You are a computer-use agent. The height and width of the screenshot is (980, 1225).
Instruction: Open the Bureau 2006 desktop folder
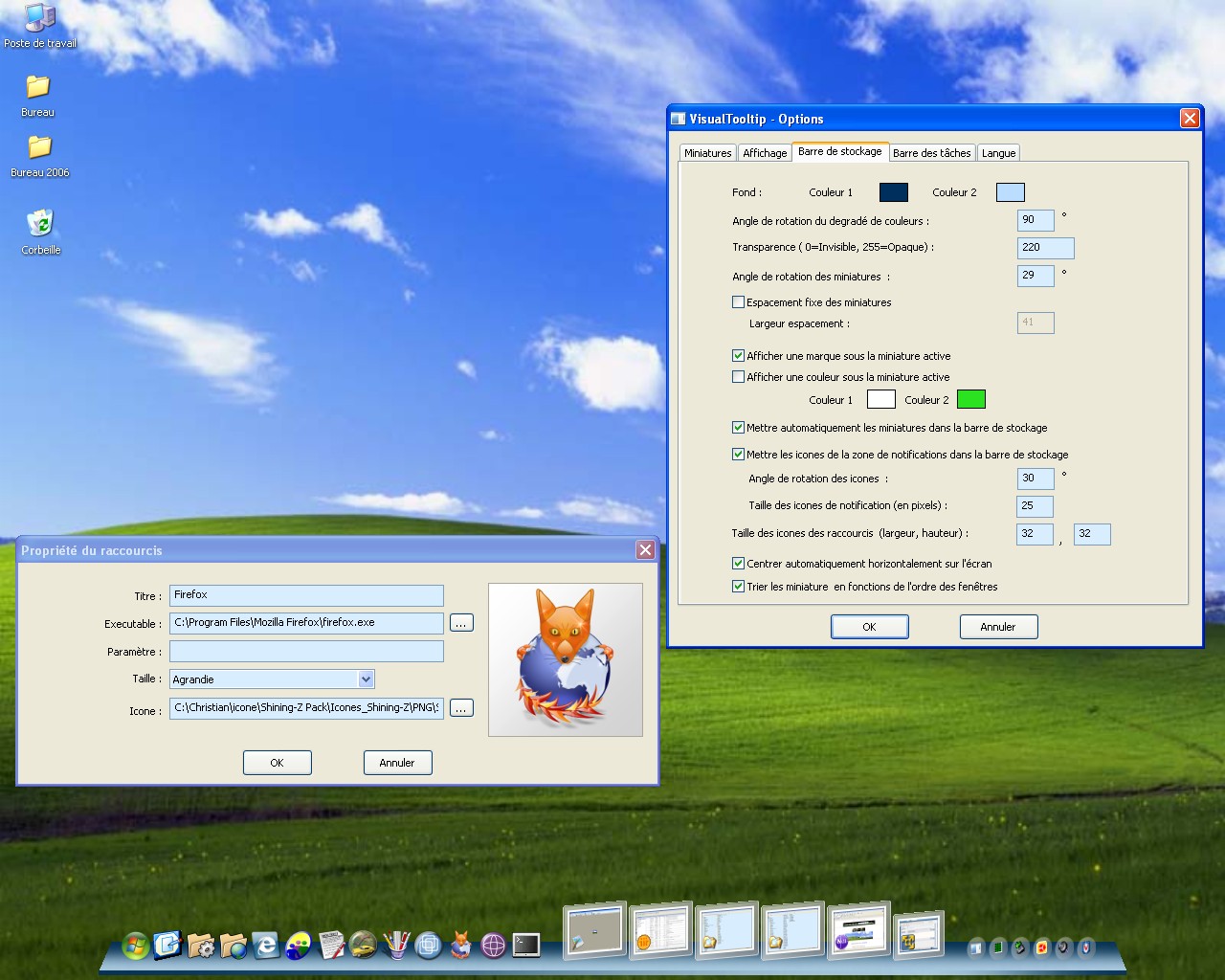point(39,148)
